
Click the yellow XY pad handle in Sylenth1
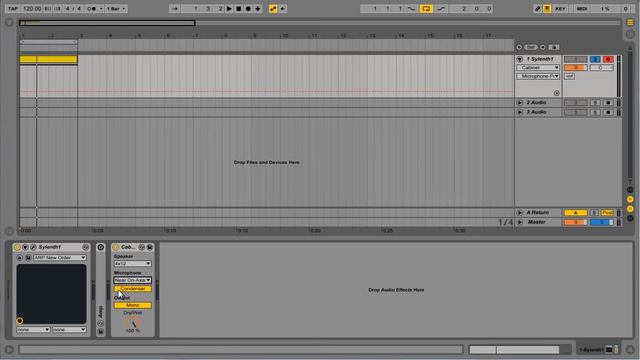point(20,321)
